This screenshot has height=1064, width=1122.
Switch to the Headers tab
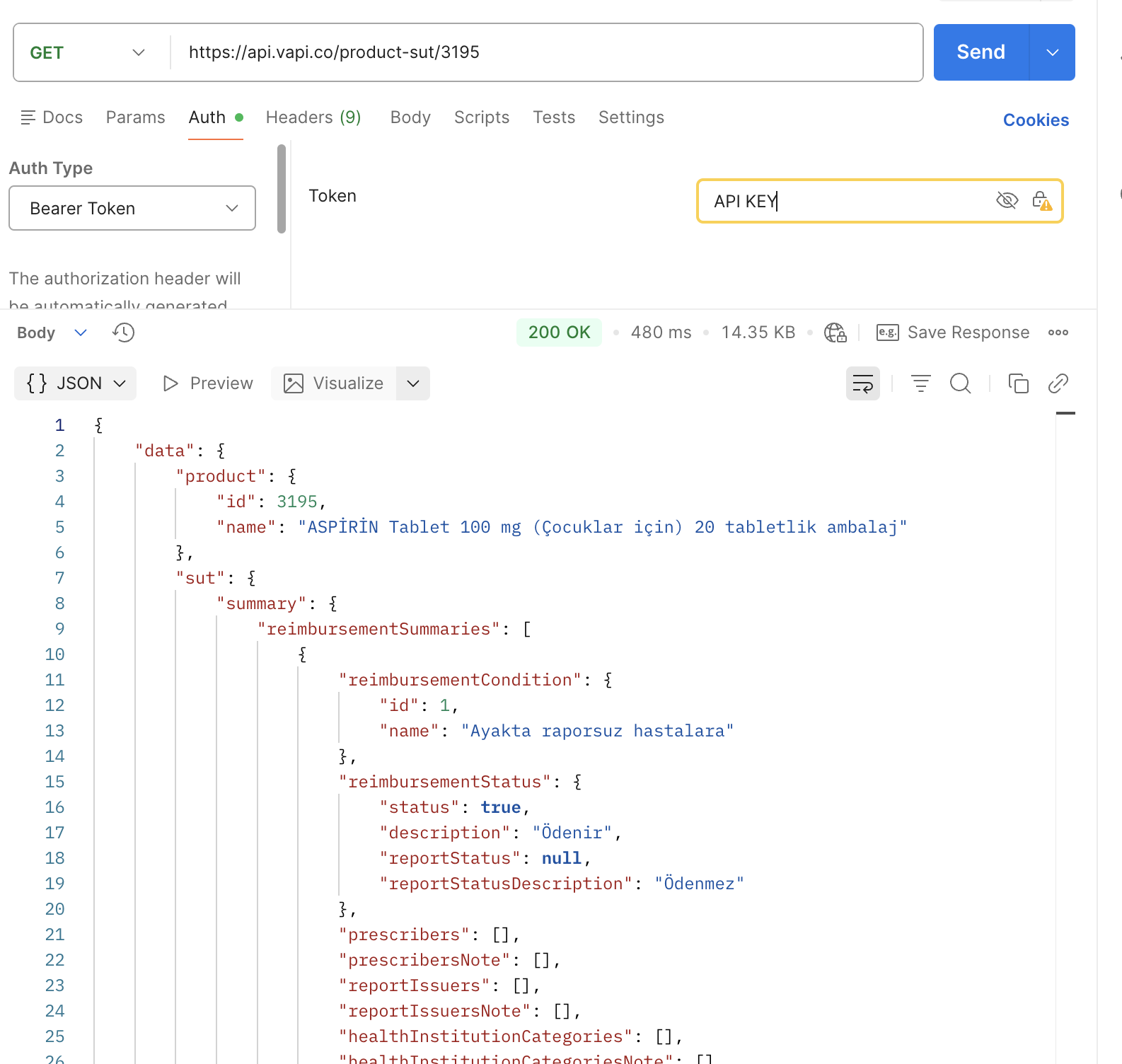click(x=313, y=117)
